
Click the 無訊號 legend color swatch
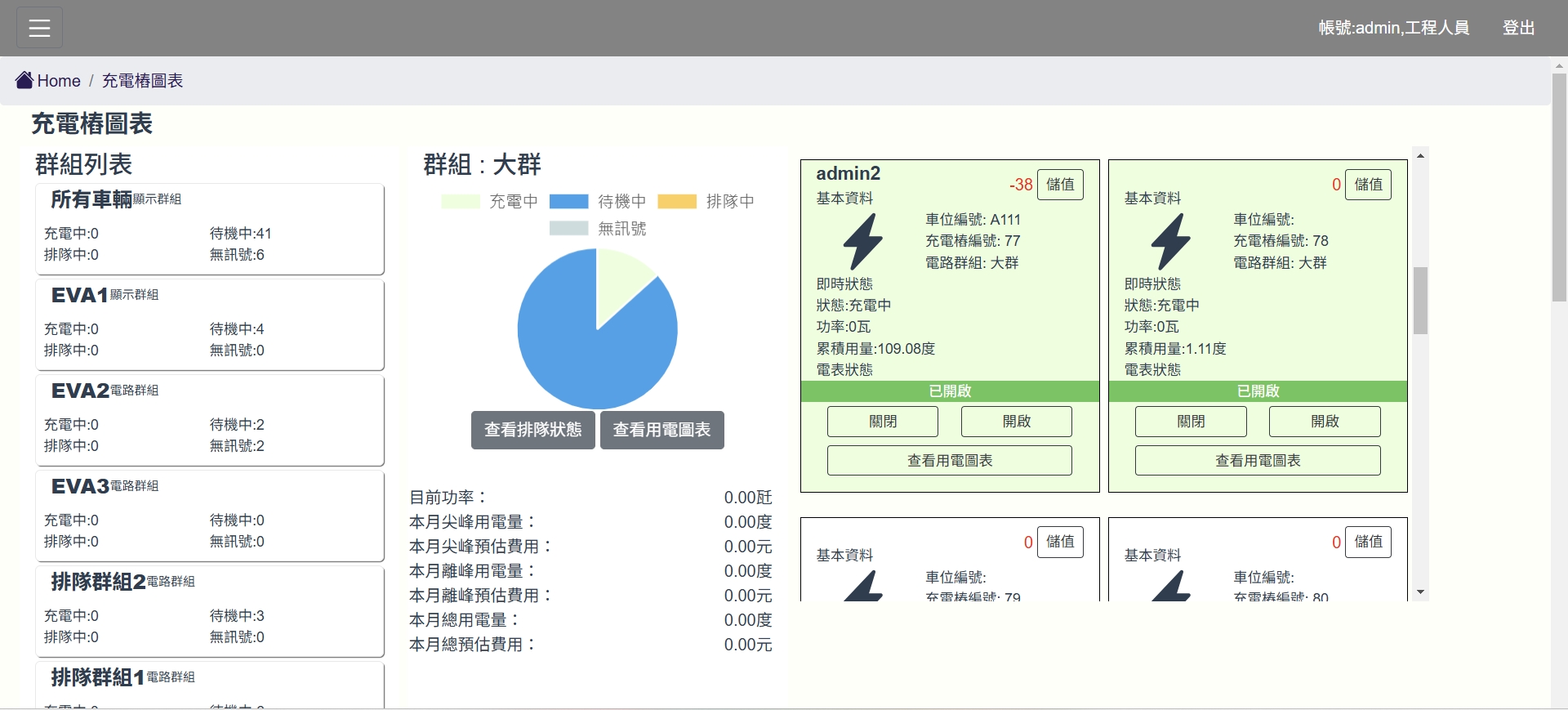568,229
